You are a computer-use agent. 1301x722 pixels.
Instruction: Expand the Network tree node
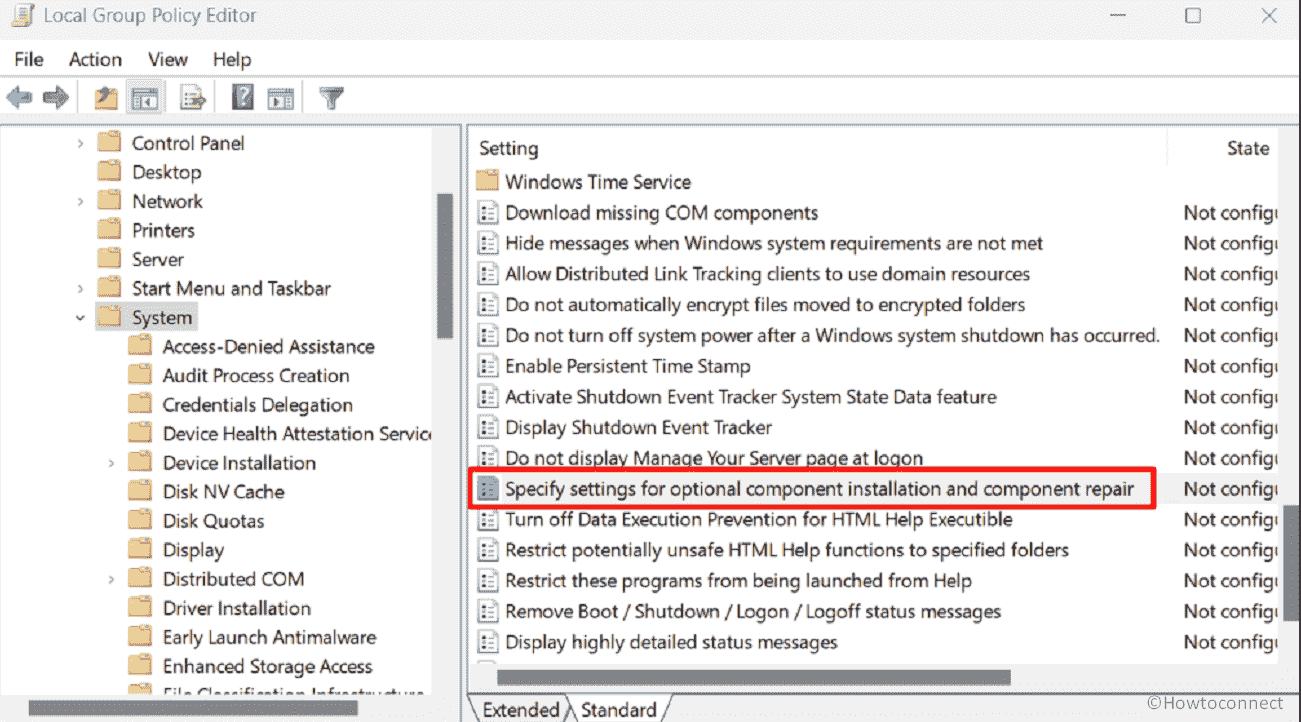[81, 202]
